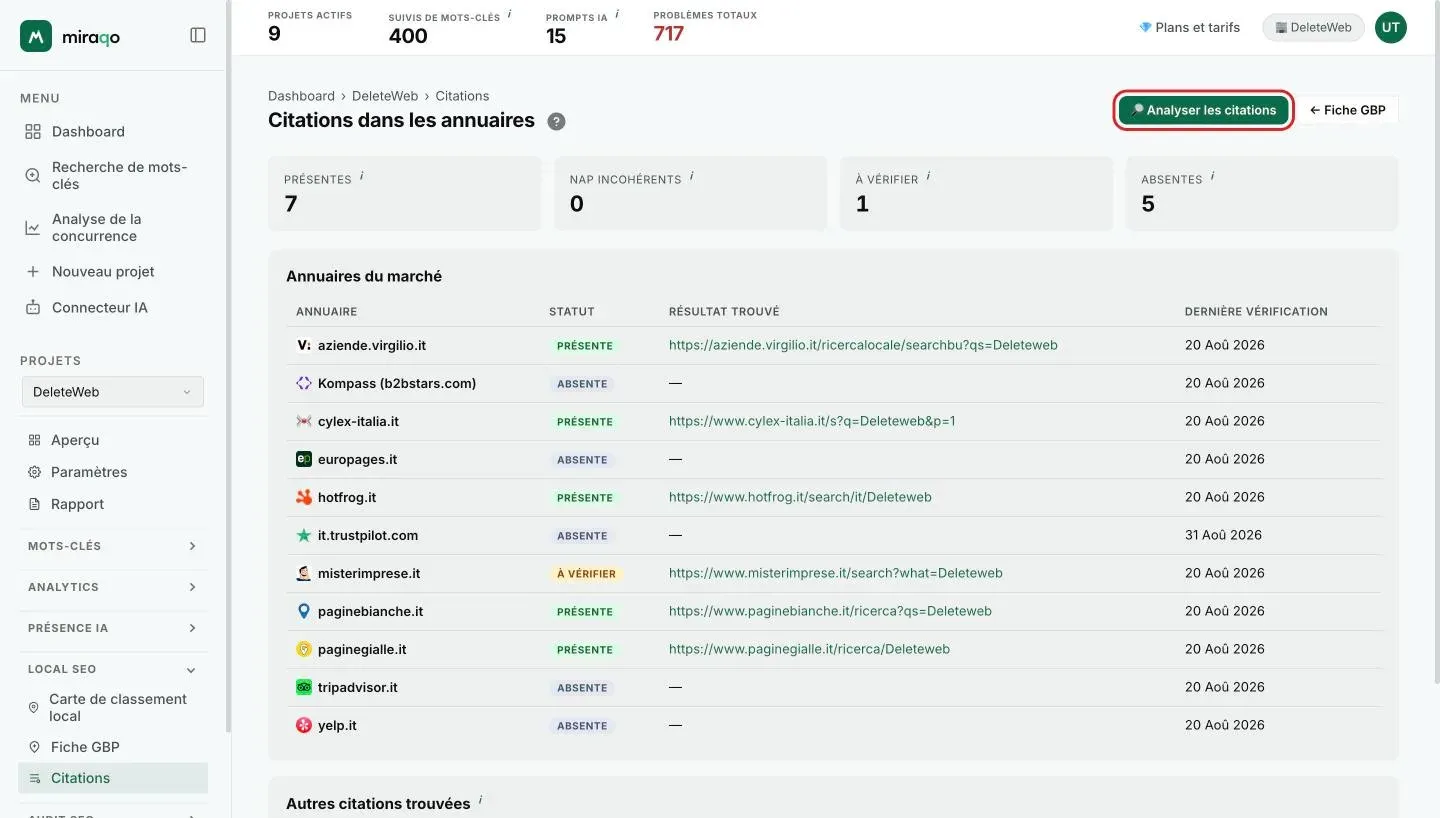Click the info icon on À vérifier card
This screenshot has width=1440, height=818.
(928, 176)
